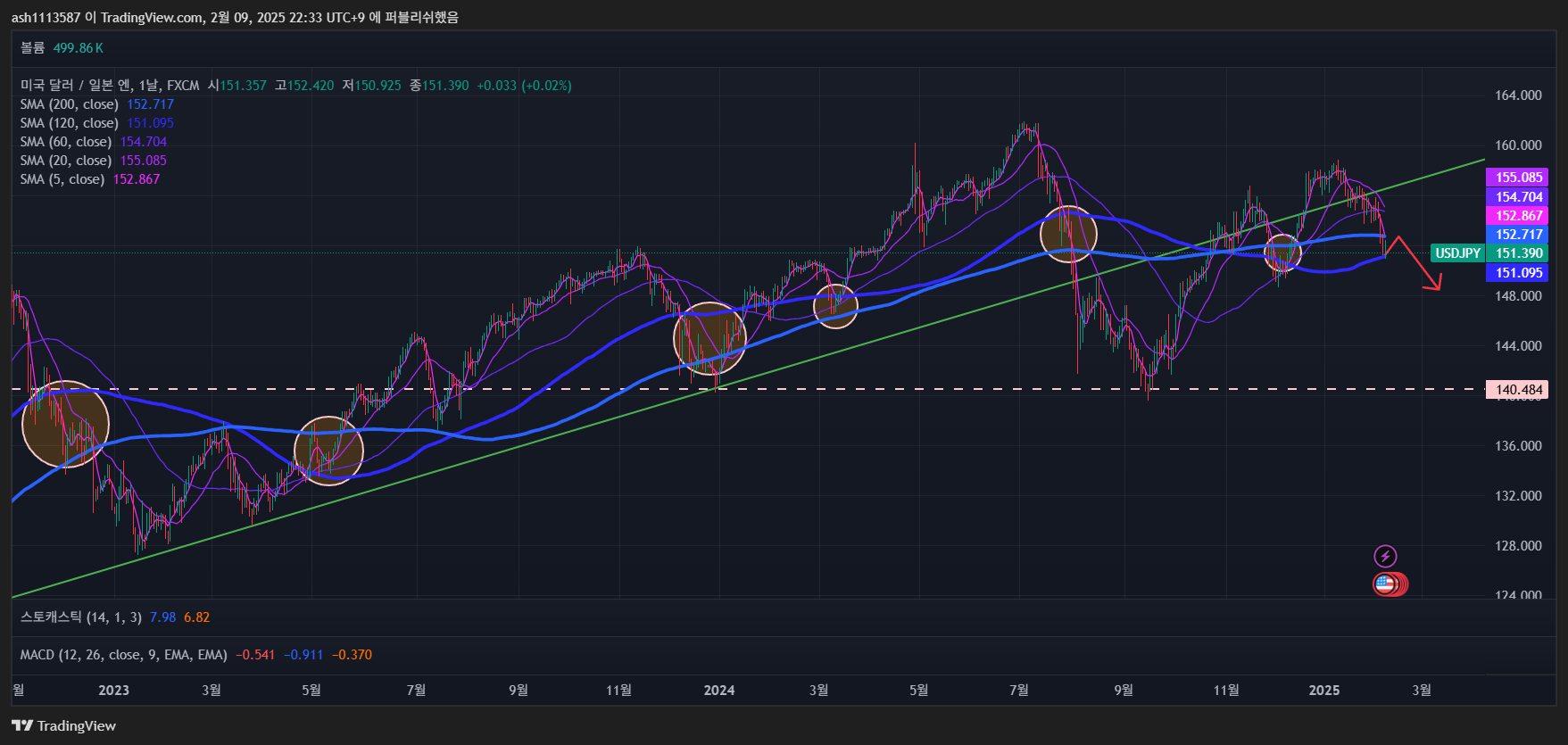Click the US flag economic event icon

coord(1385,584)
